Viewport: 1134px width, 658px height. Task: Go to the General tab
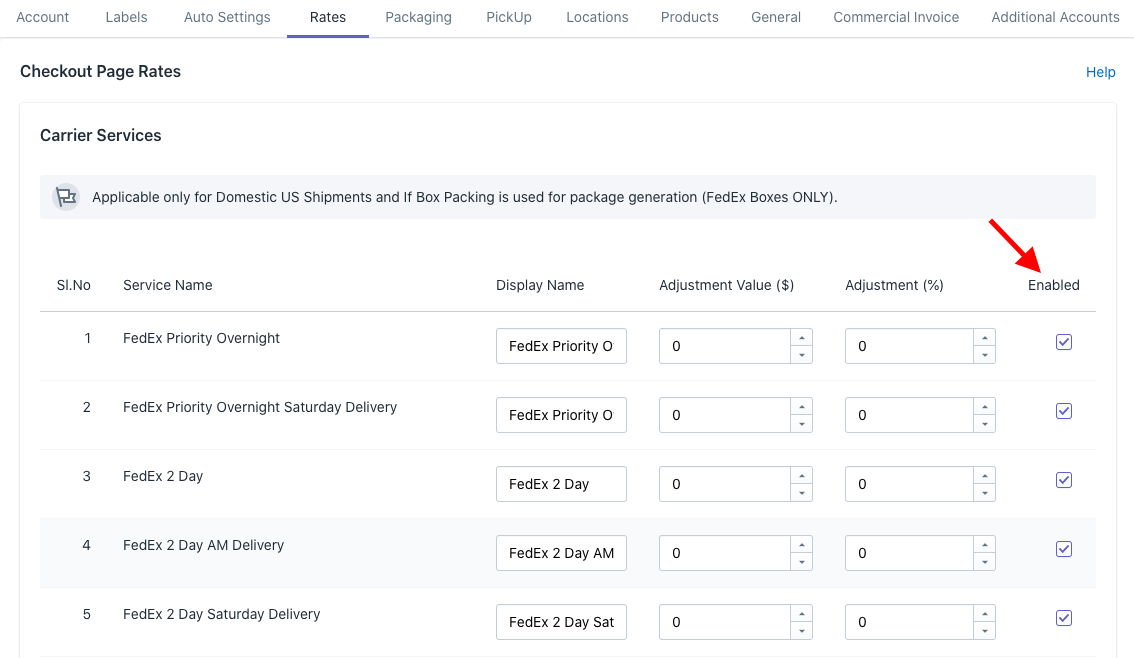775,17
